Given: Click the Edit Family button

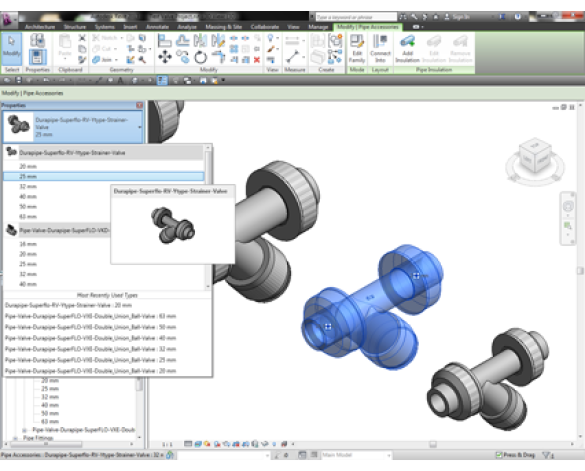Looking at the screenshot, I should (x=357, y=49).
